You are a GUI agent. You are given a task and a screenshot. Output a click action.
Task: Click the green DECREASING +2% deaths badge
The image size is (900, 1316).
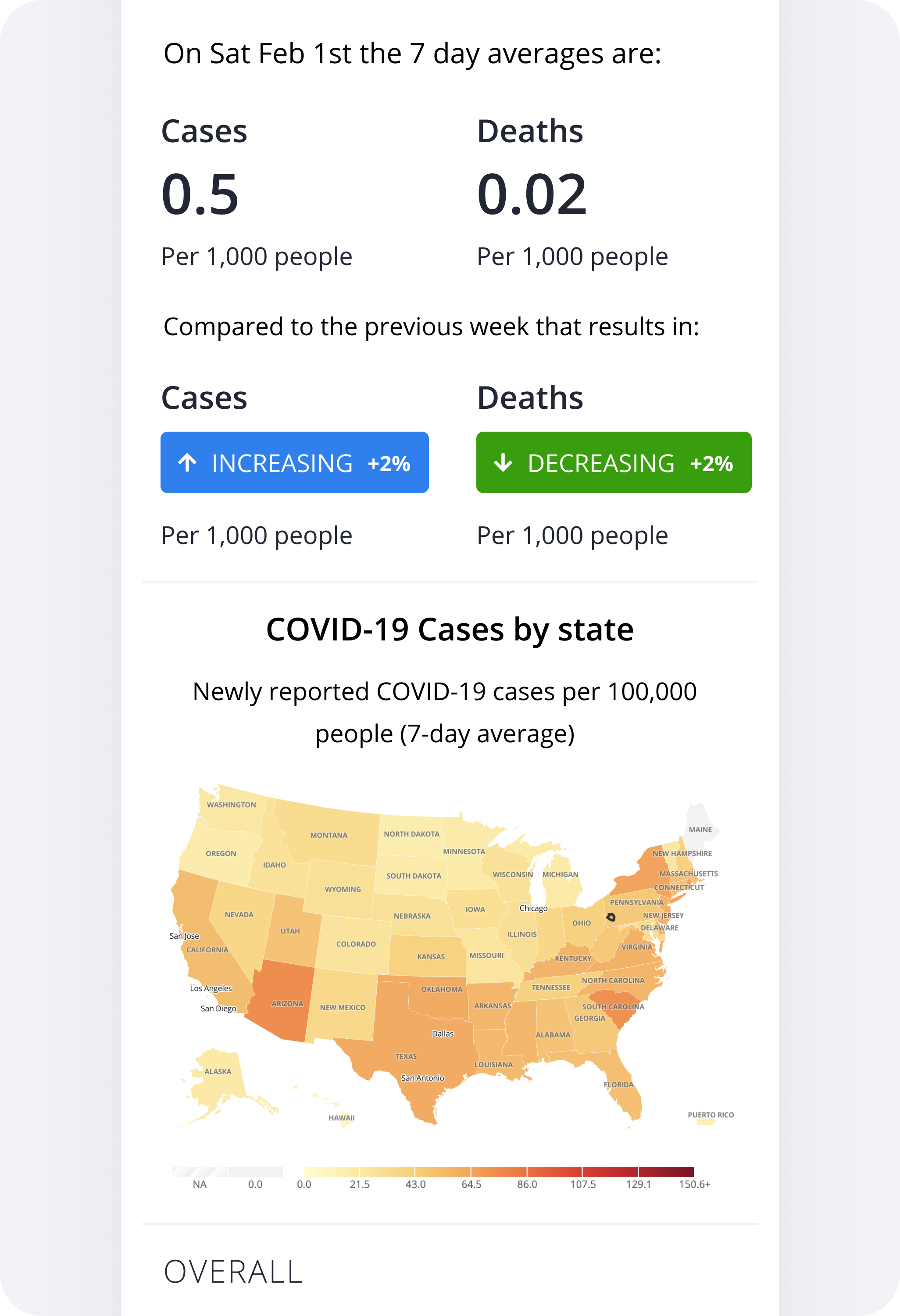614,462
